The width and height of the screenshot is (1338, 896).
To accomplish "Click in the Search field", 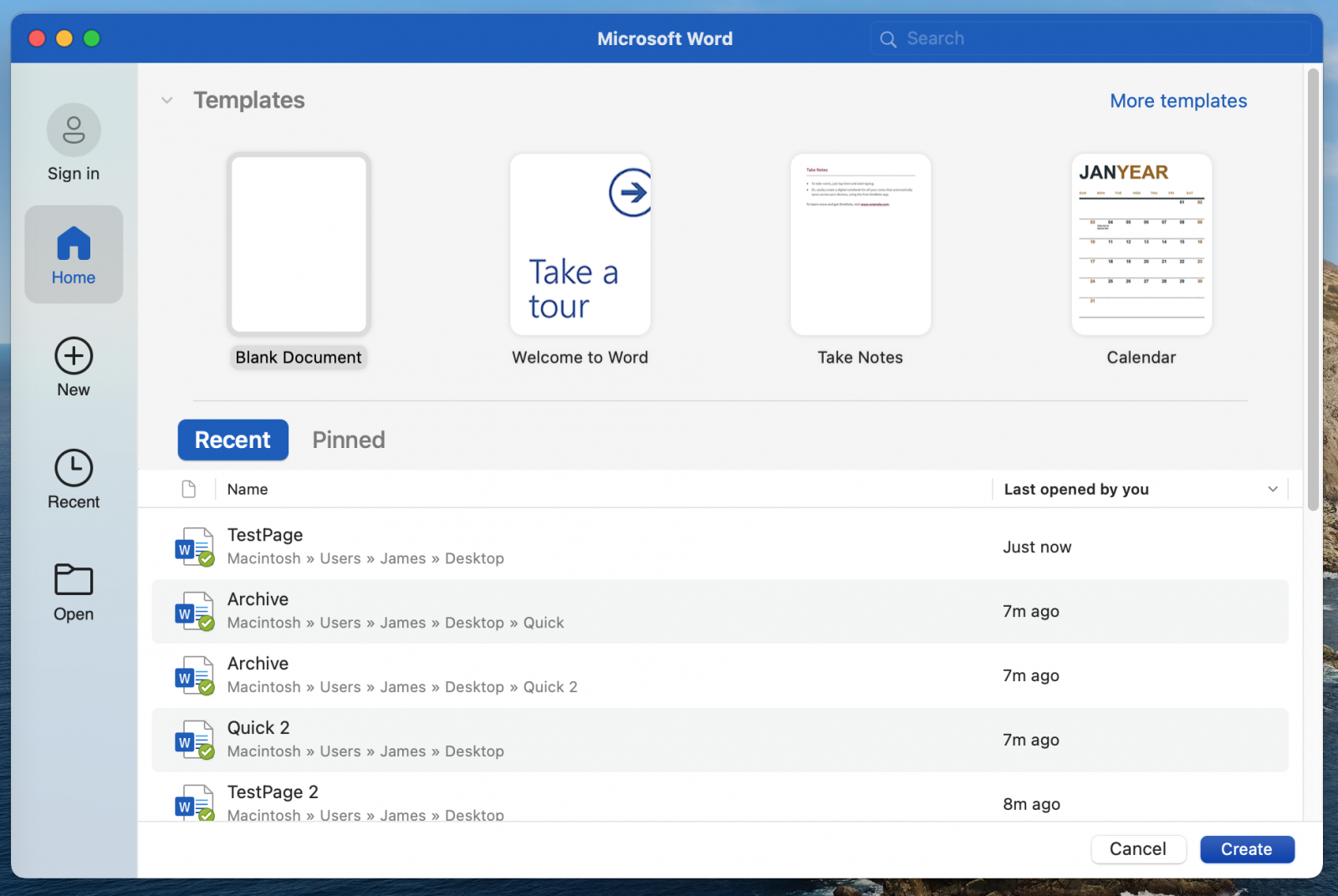I will pos(1090,39).
